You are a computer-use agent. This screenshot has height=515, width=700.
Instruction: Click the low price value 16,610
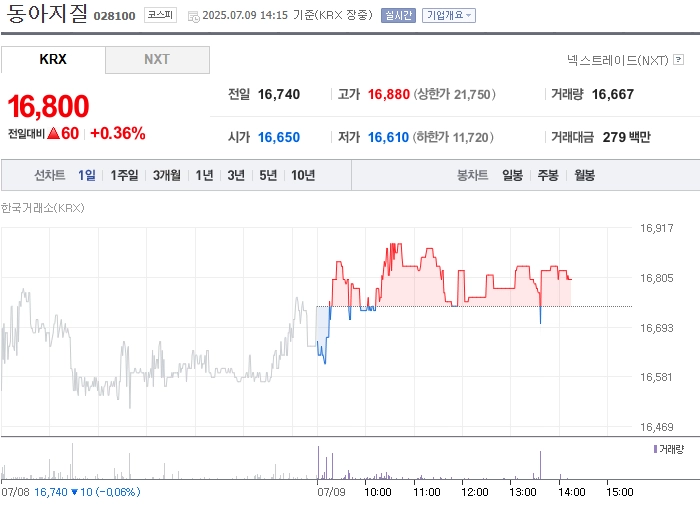pos(388,137)
